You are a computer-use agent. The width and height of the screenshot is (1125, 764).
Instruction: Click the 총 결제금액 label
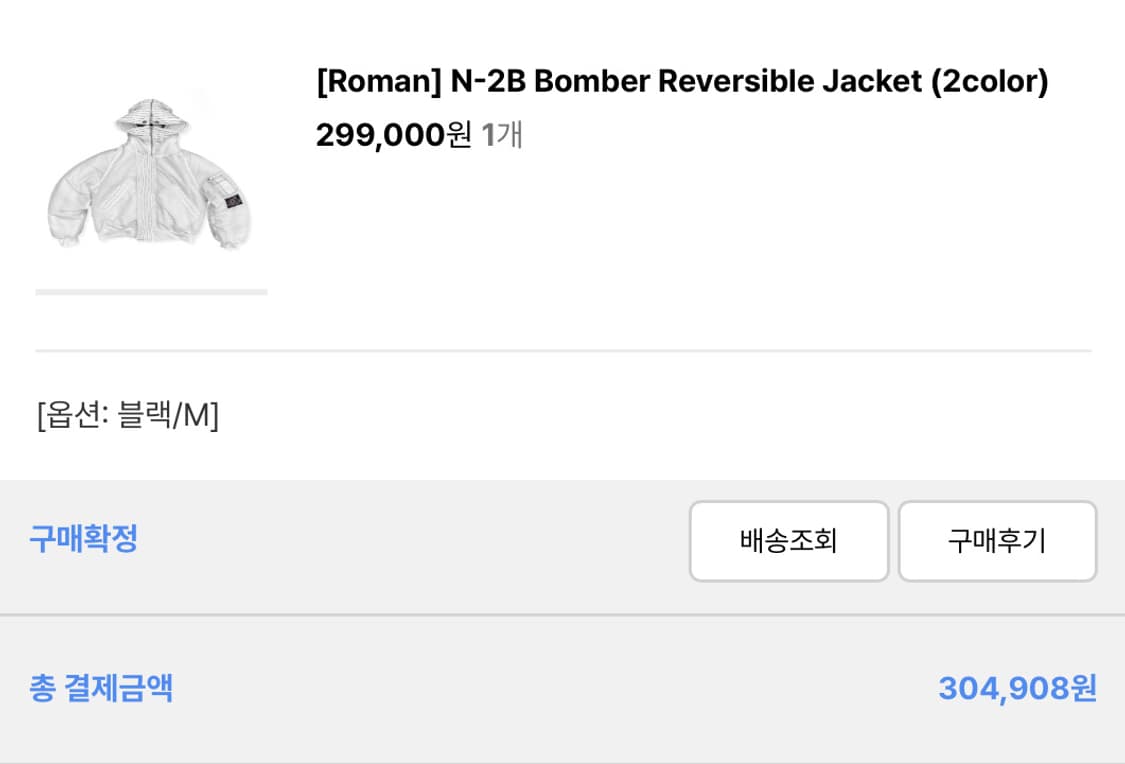click(101, 688)
